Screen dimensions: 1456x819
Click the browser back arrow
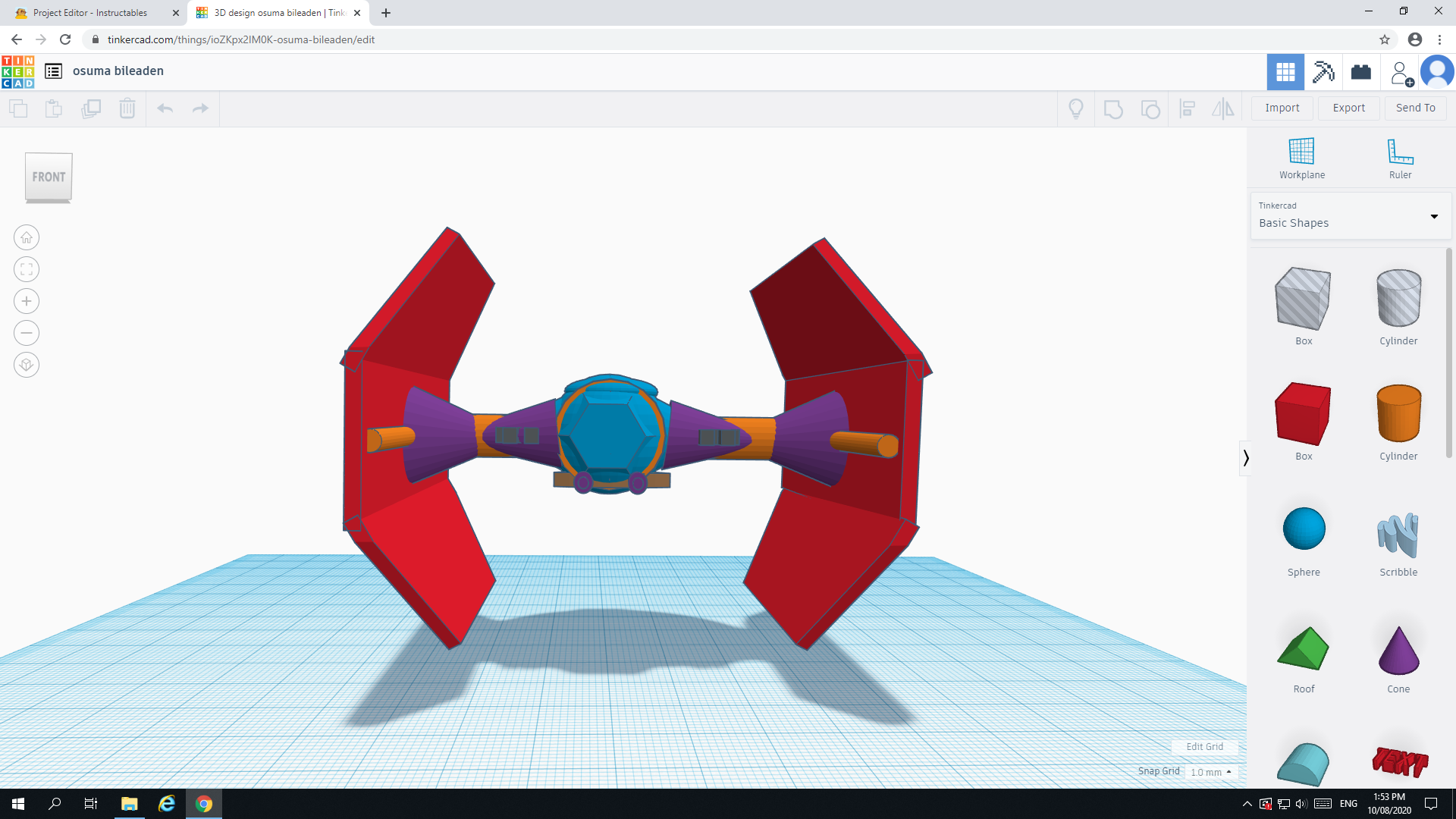[x=17, y=39]
